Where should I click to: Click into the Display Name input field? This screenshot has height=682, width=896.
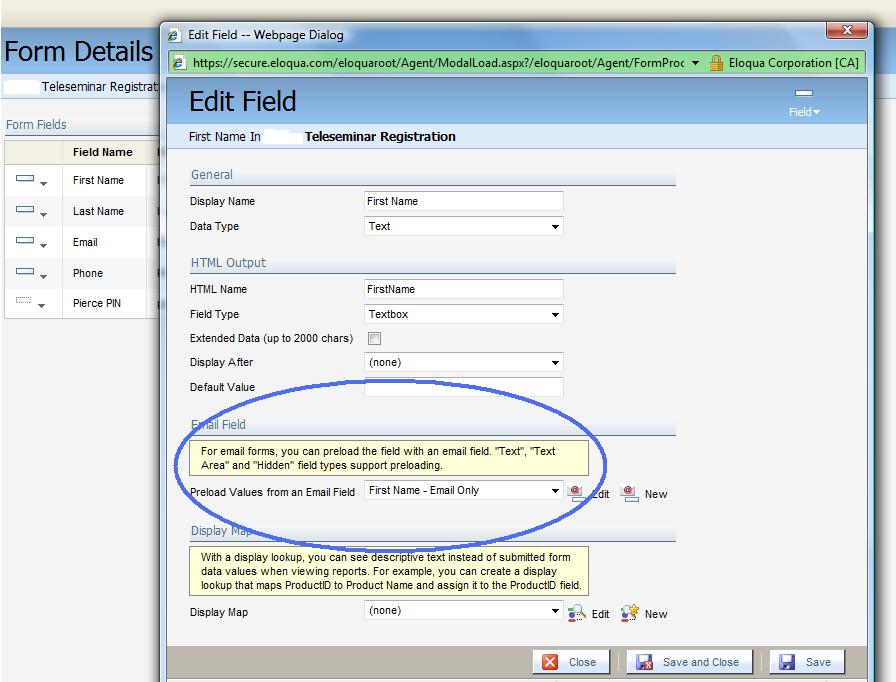coord(463,201)
